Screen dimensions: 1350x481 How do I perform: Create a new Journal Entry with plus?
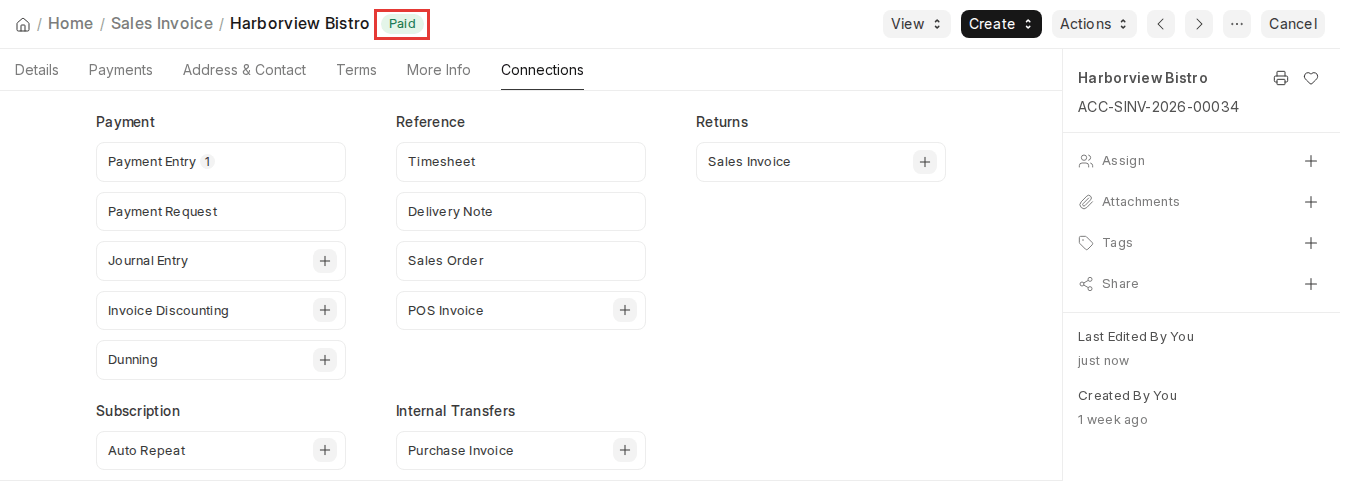coord(325,261)
